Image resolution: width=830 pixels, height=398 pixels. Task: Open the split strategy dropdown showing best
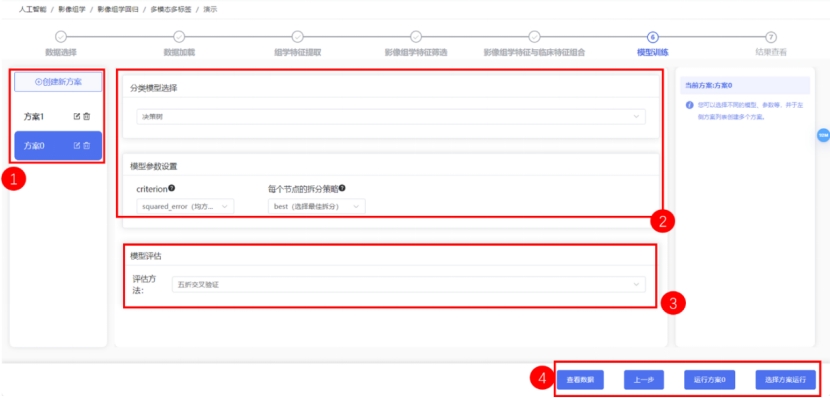point(317,206)
